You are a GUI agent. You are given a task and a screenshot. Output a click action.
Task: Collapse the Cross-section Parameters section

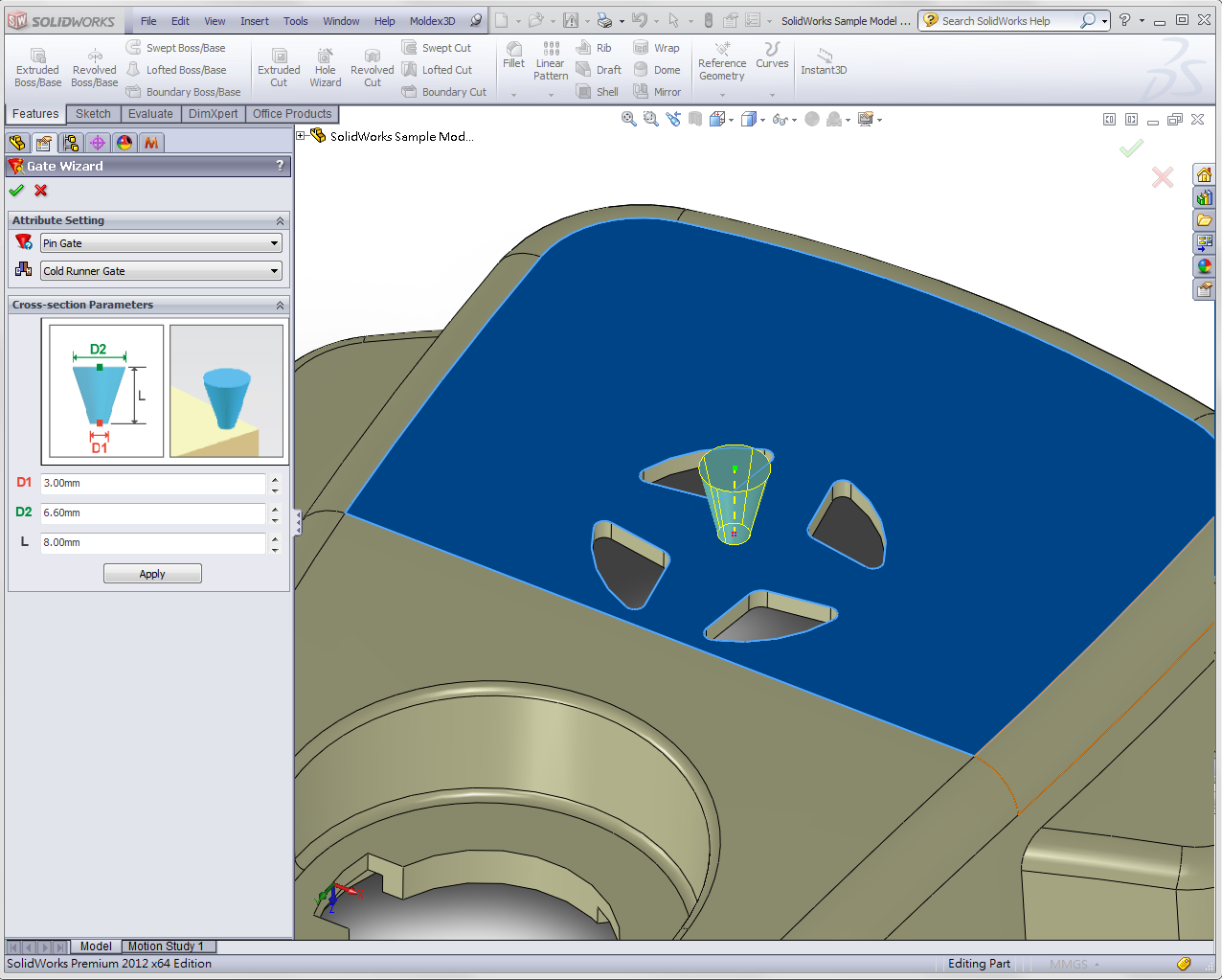278,305
